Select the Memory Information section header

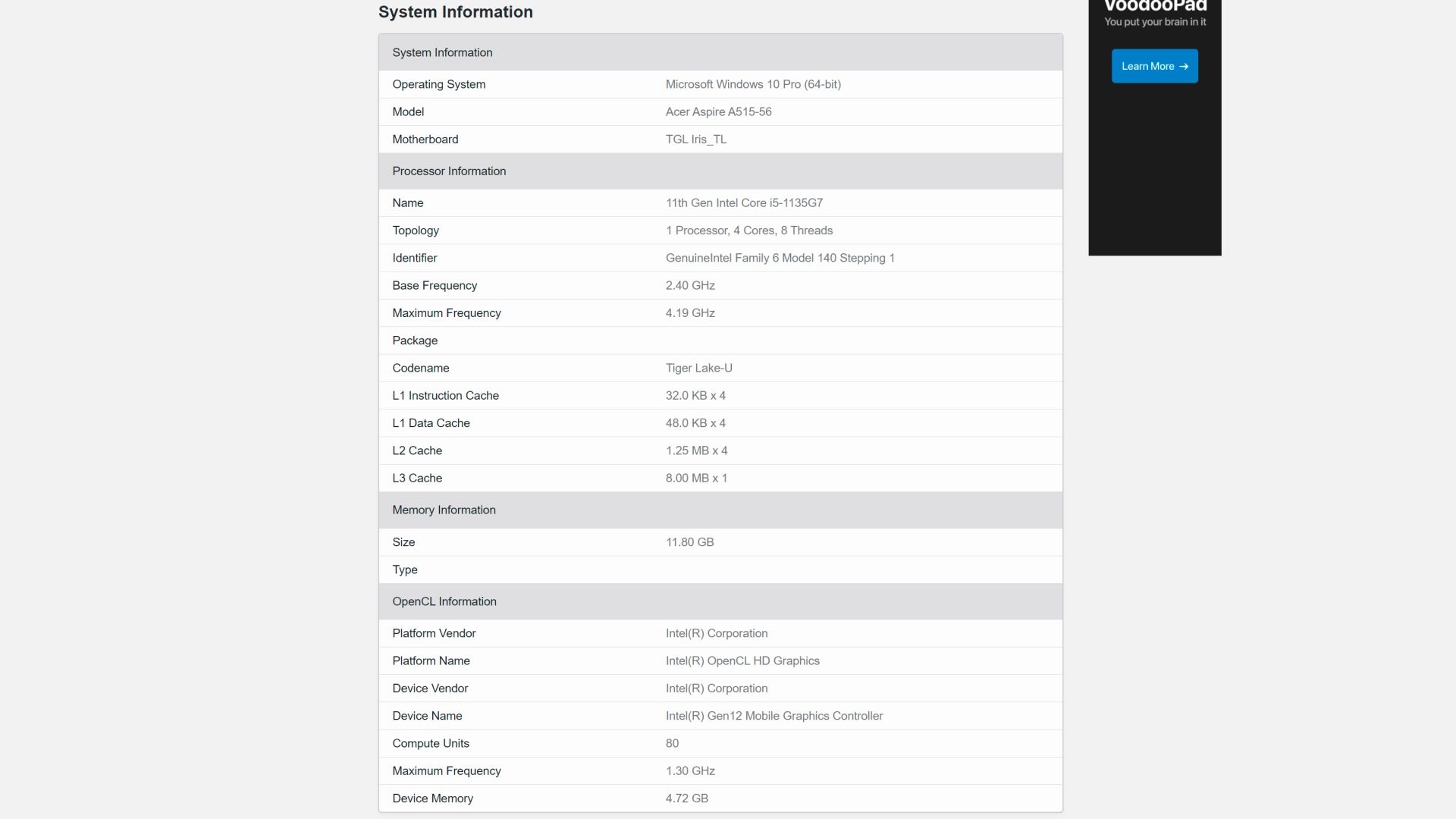pyautogui.click(x=444, y=510)
